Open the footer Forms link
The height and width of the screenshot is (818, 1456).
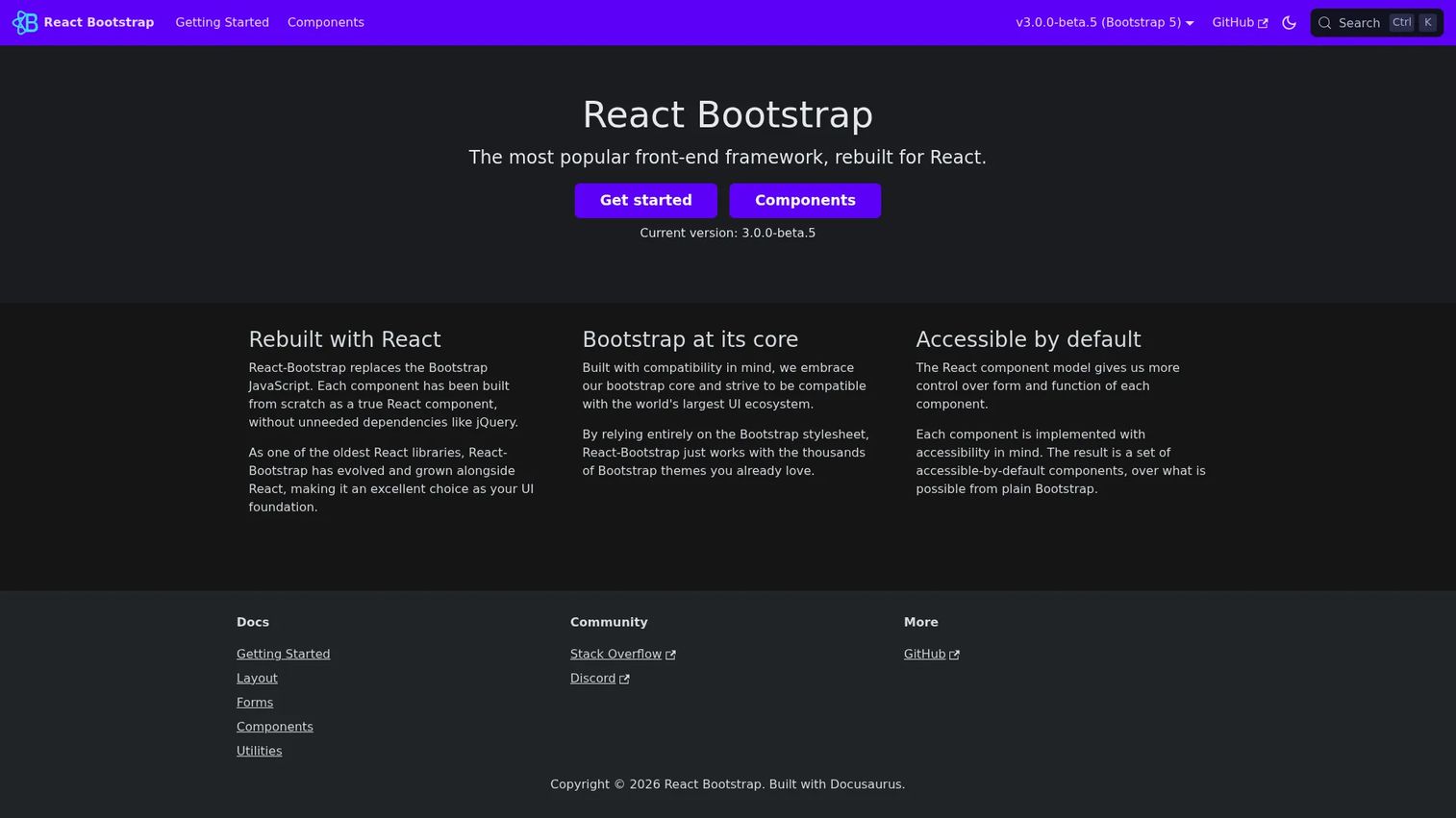[x=255, y=703]
